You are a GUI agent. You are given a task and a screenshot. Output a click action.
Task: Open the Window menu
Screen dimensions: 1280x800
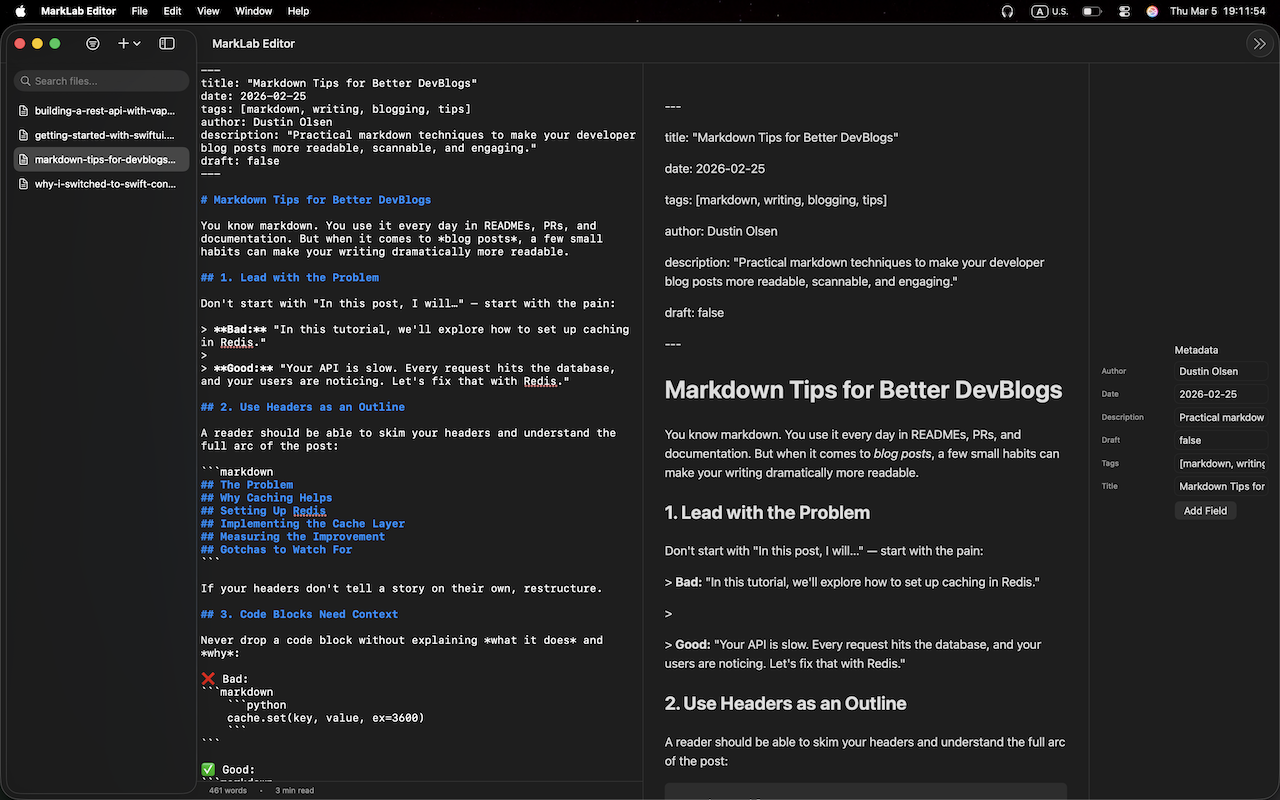click(253, 11)
